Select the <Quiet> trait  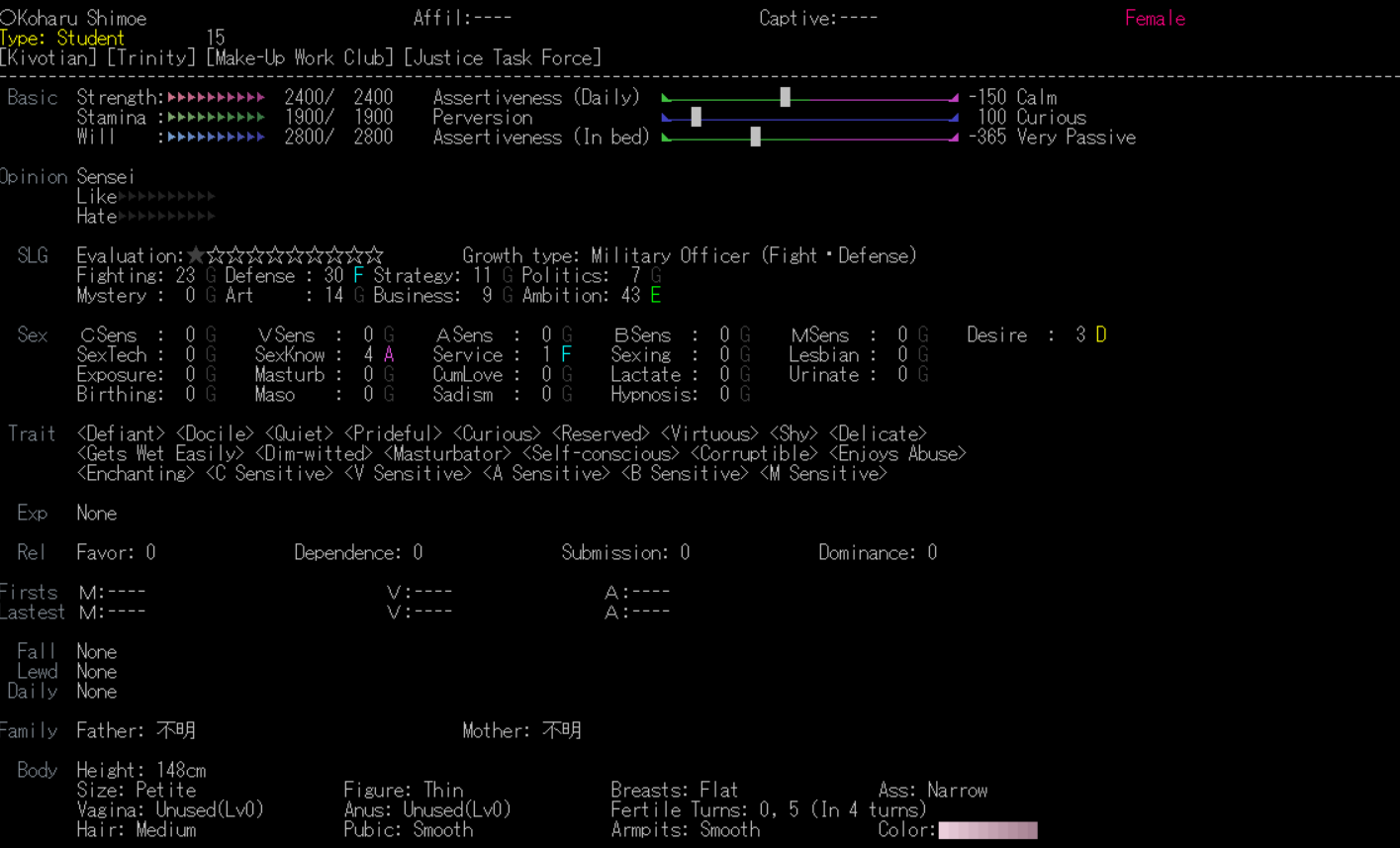click(299, 434)
